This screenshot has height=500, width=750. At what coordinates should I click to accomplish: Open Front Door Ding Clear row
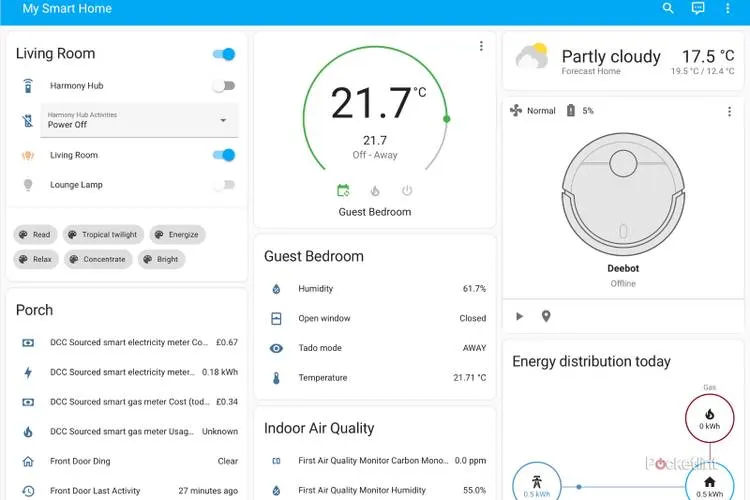click(127, 461)
